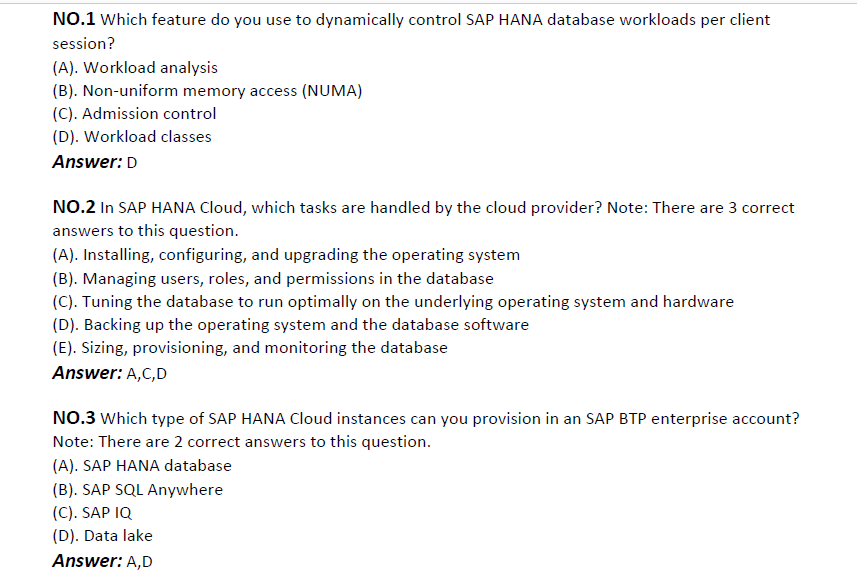The height and width of the screenshot is (577, 857).
Task: Select option (A) Workload analysis
Action: [x=135, y=68]
